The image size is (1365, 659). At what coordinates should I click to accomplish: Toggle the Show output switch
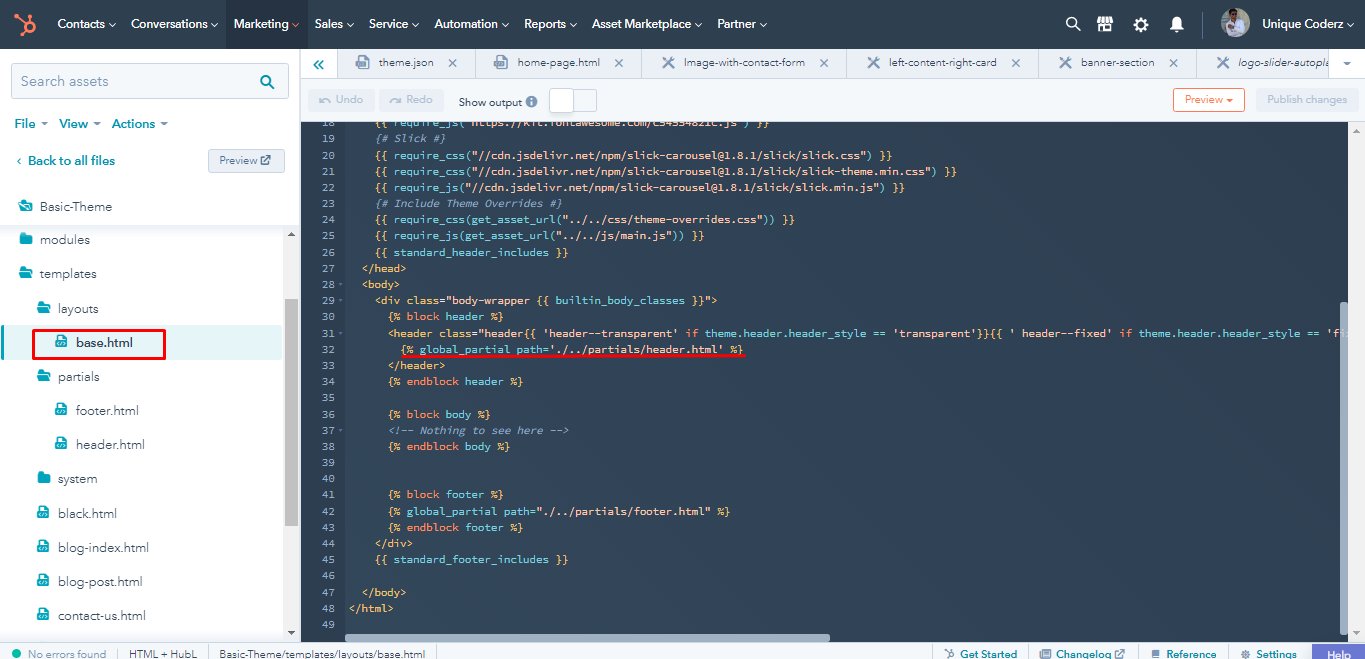(573, 101)
